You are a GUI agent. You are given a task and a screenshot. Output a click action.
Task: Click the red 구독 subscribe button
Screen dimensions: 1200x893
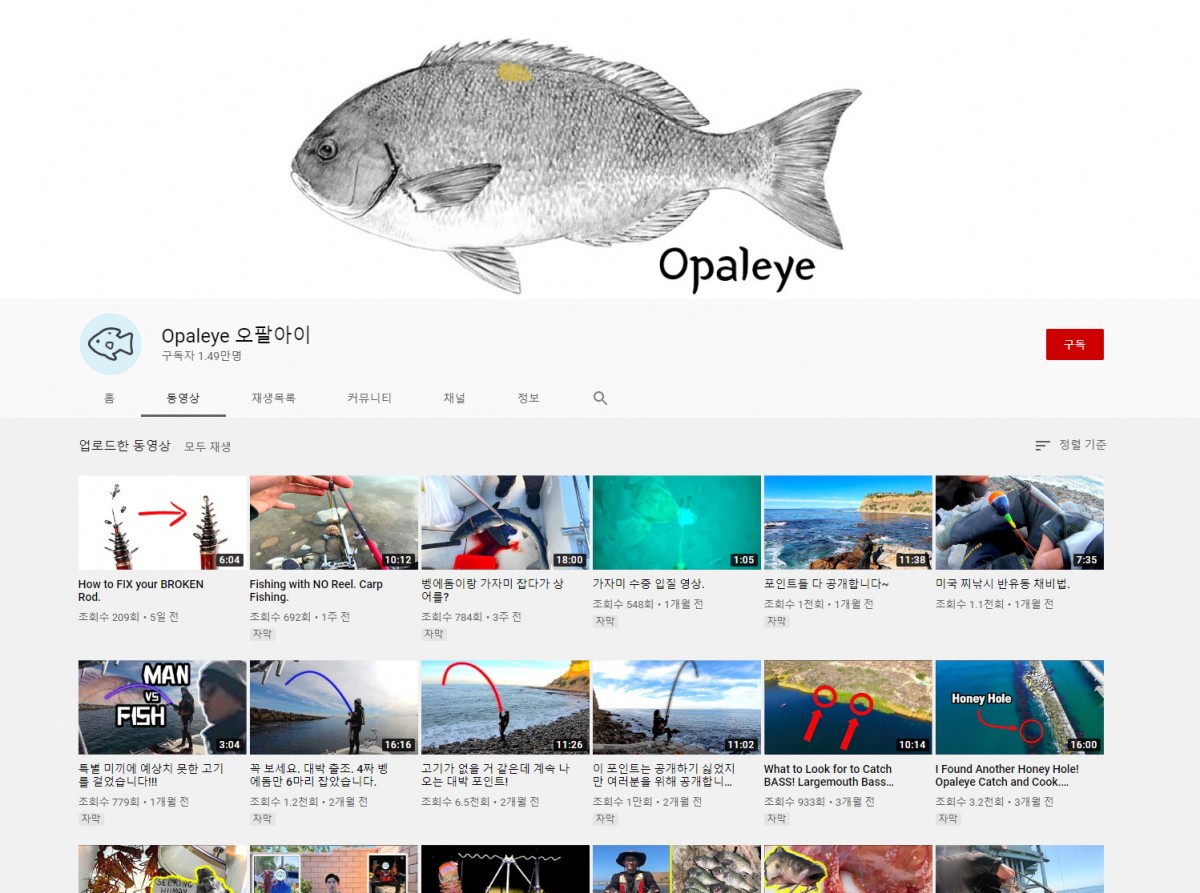click(1074, 344)
